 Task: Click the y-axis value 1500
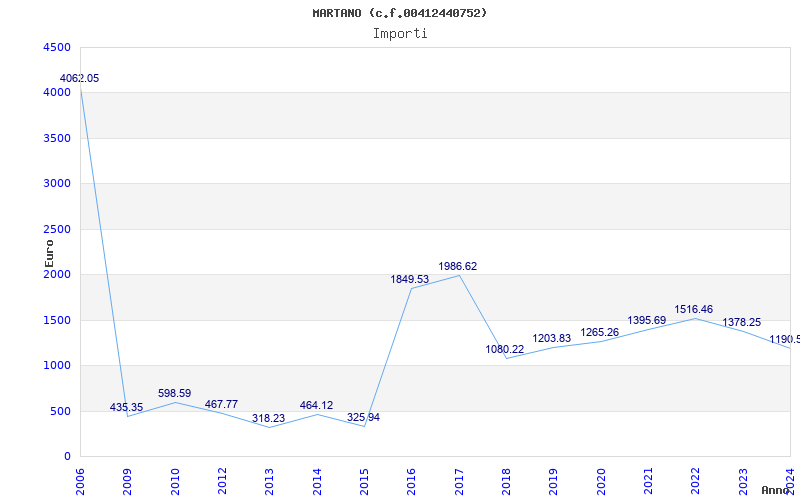point(57,320)
